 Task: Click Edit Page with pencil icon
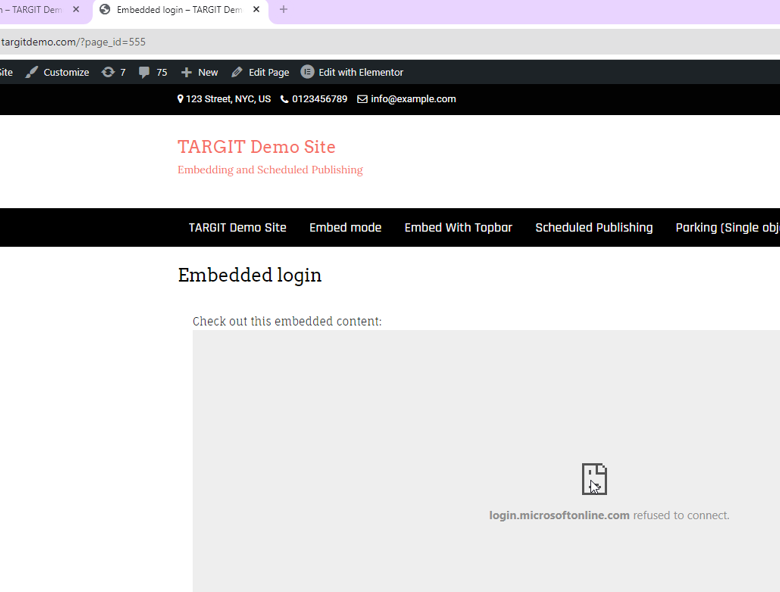tap(260, 72)
